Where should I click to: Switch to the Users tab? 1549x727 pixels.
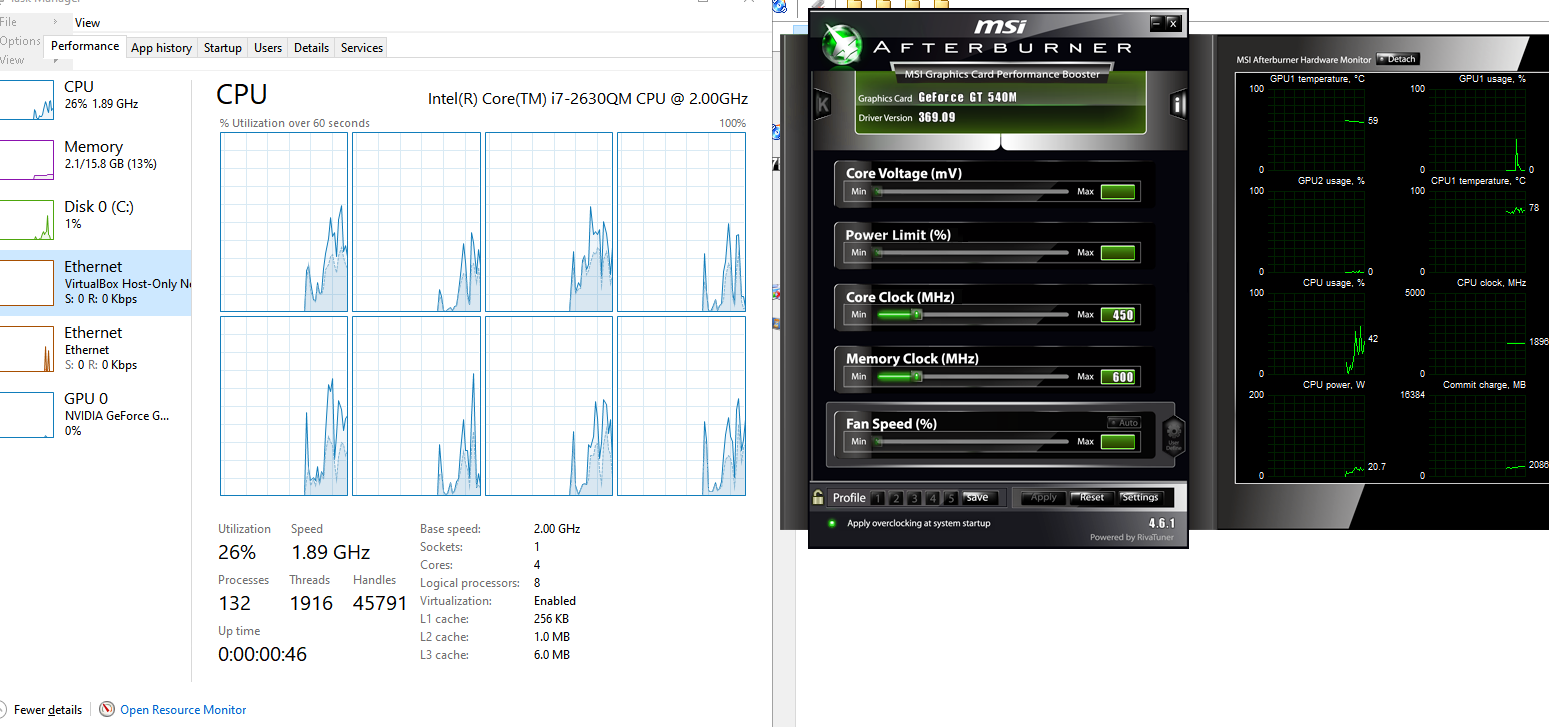pos(268,48)
